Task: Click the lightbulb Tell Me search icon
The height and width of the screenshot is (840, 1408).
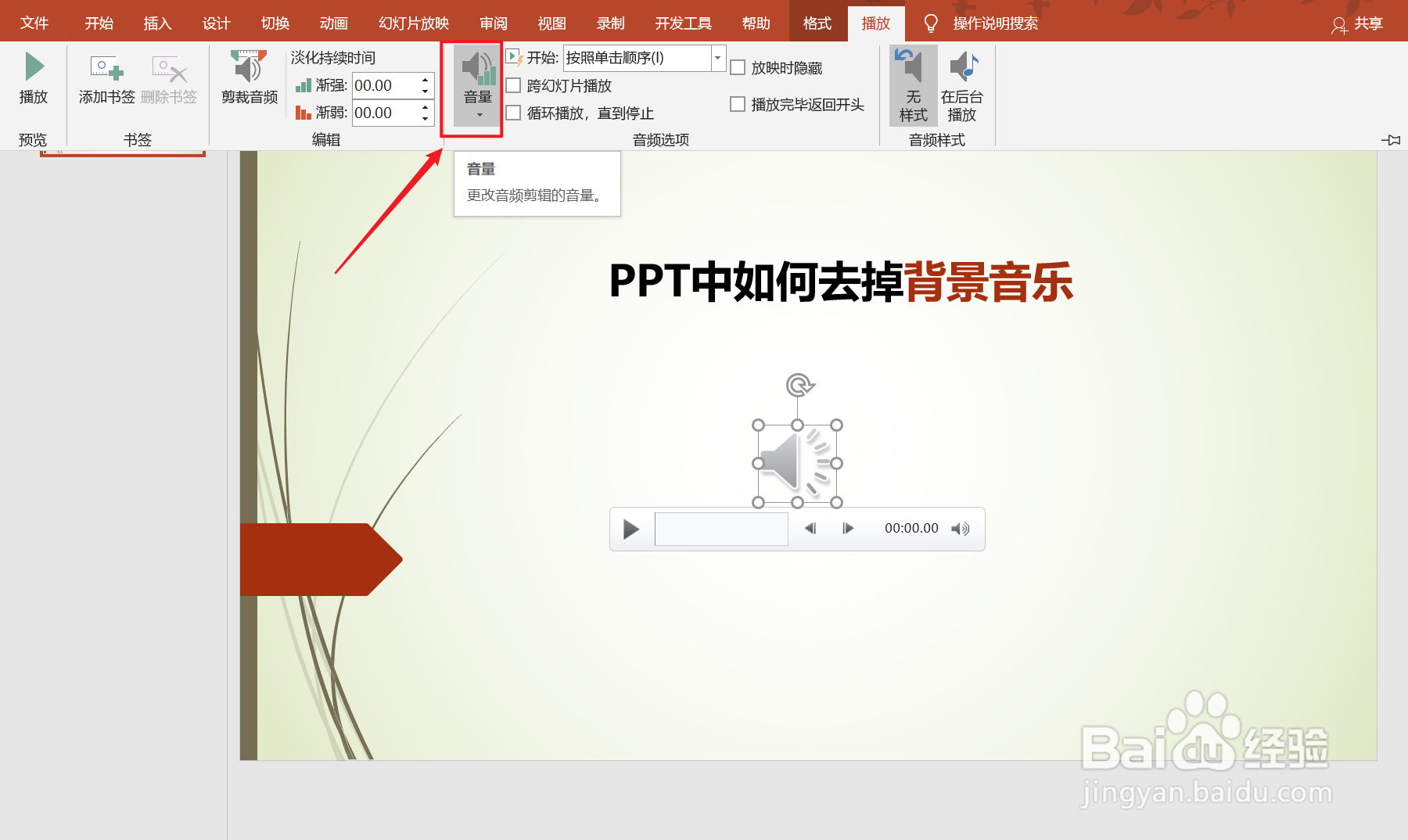Action: tap(931, 23)
